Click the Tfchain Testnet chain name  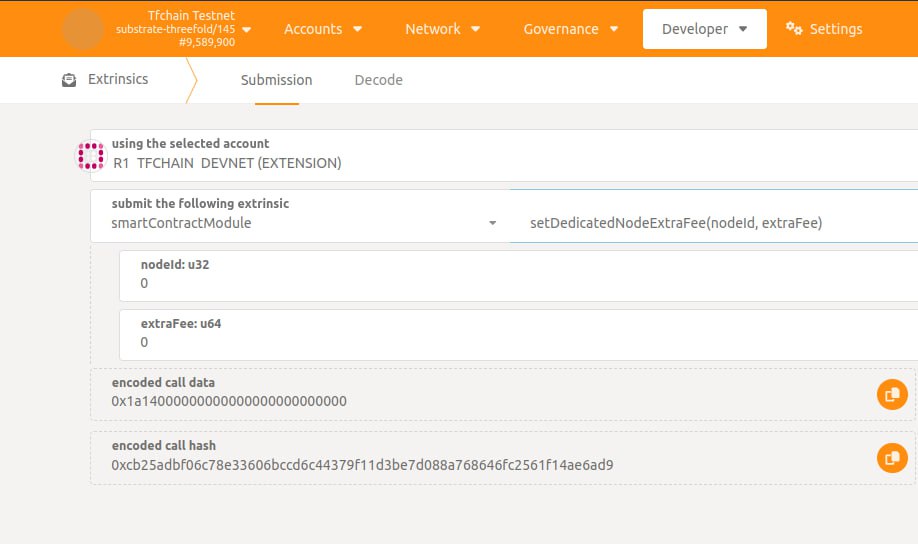(191, 15)
